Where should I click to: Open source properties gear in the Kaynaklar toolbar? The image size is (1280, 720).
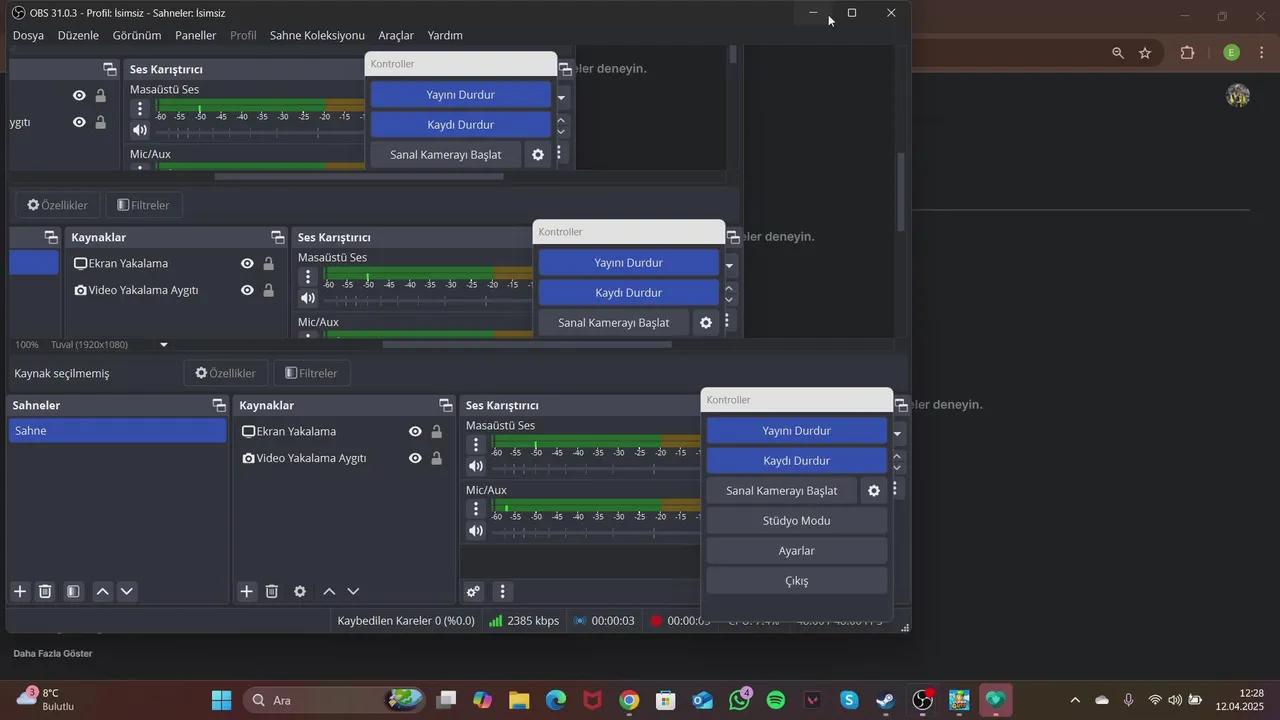(x=300, y=591)
